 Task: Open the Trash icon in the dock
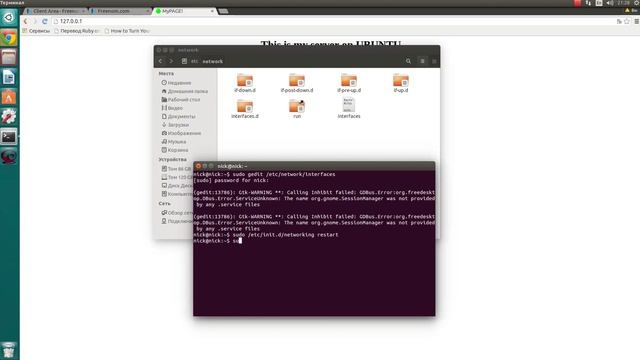tap(9, 350)
